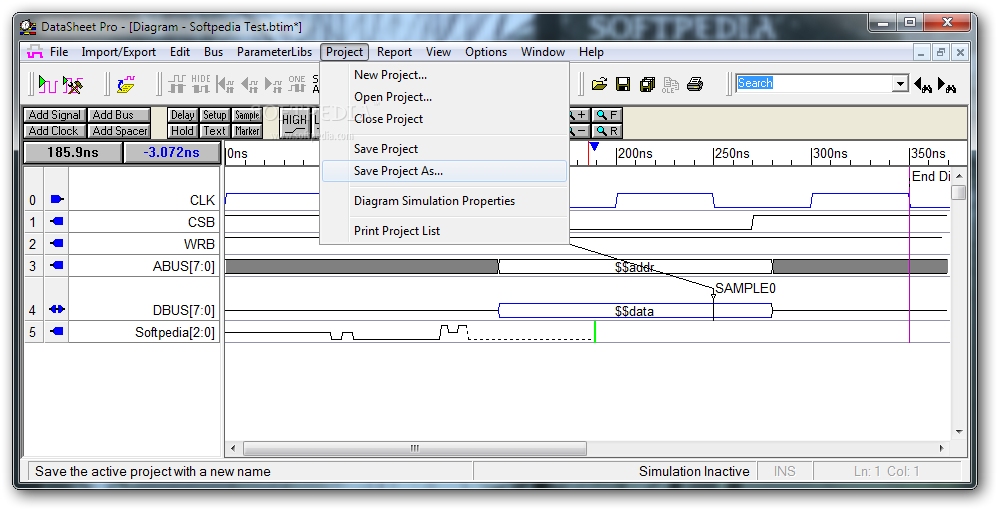Select Close Project menu entry
Screen dimensions: 998x510
point(444,119)
